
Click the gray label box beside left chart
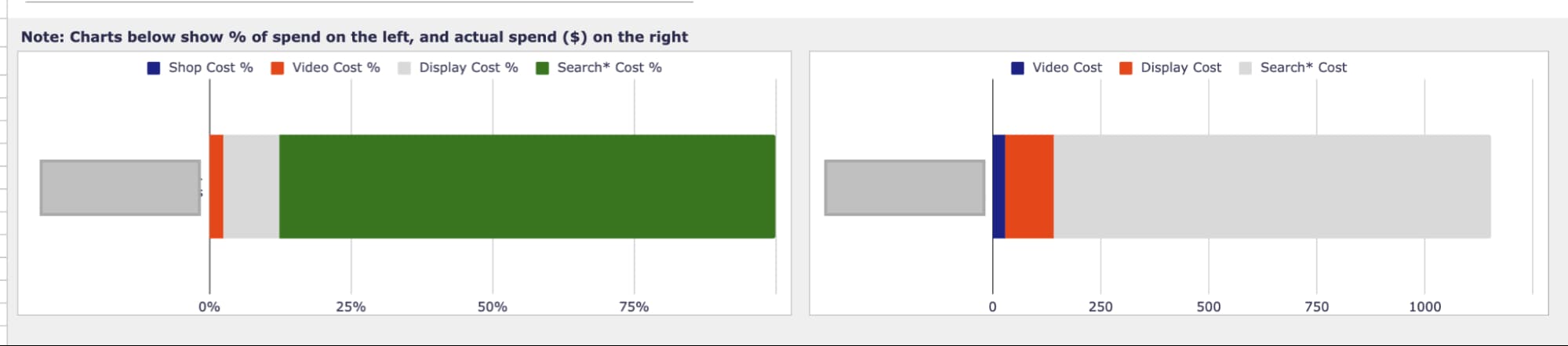(120, 188)
